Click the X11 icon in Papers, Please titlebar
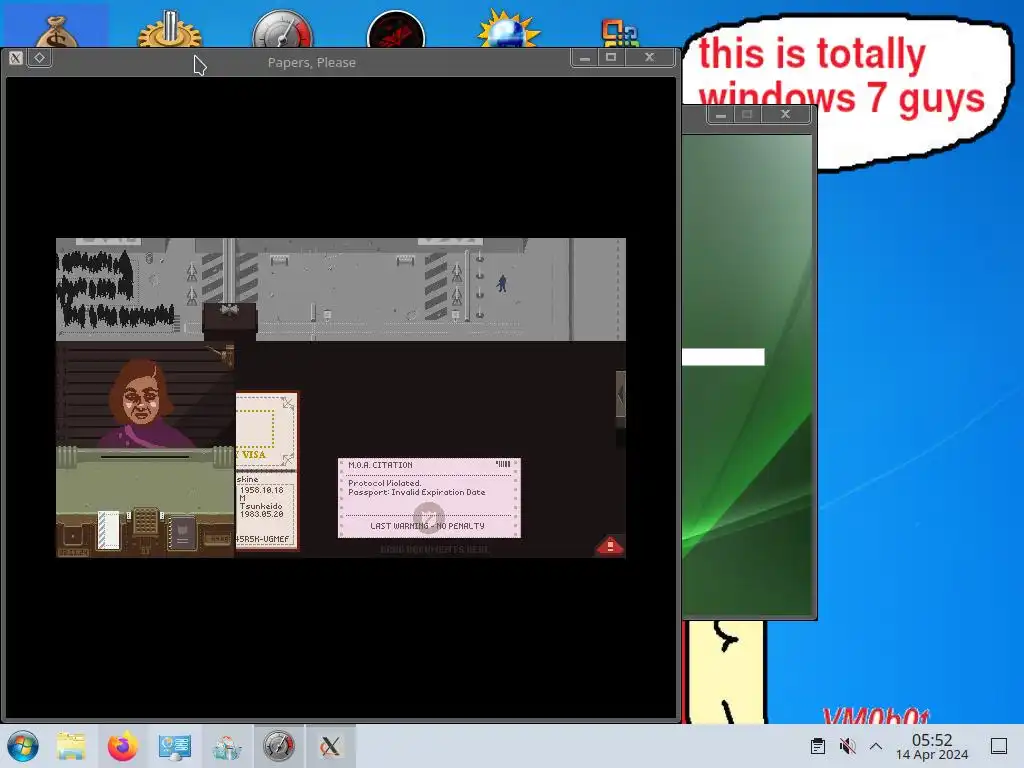 click(16, 58)
